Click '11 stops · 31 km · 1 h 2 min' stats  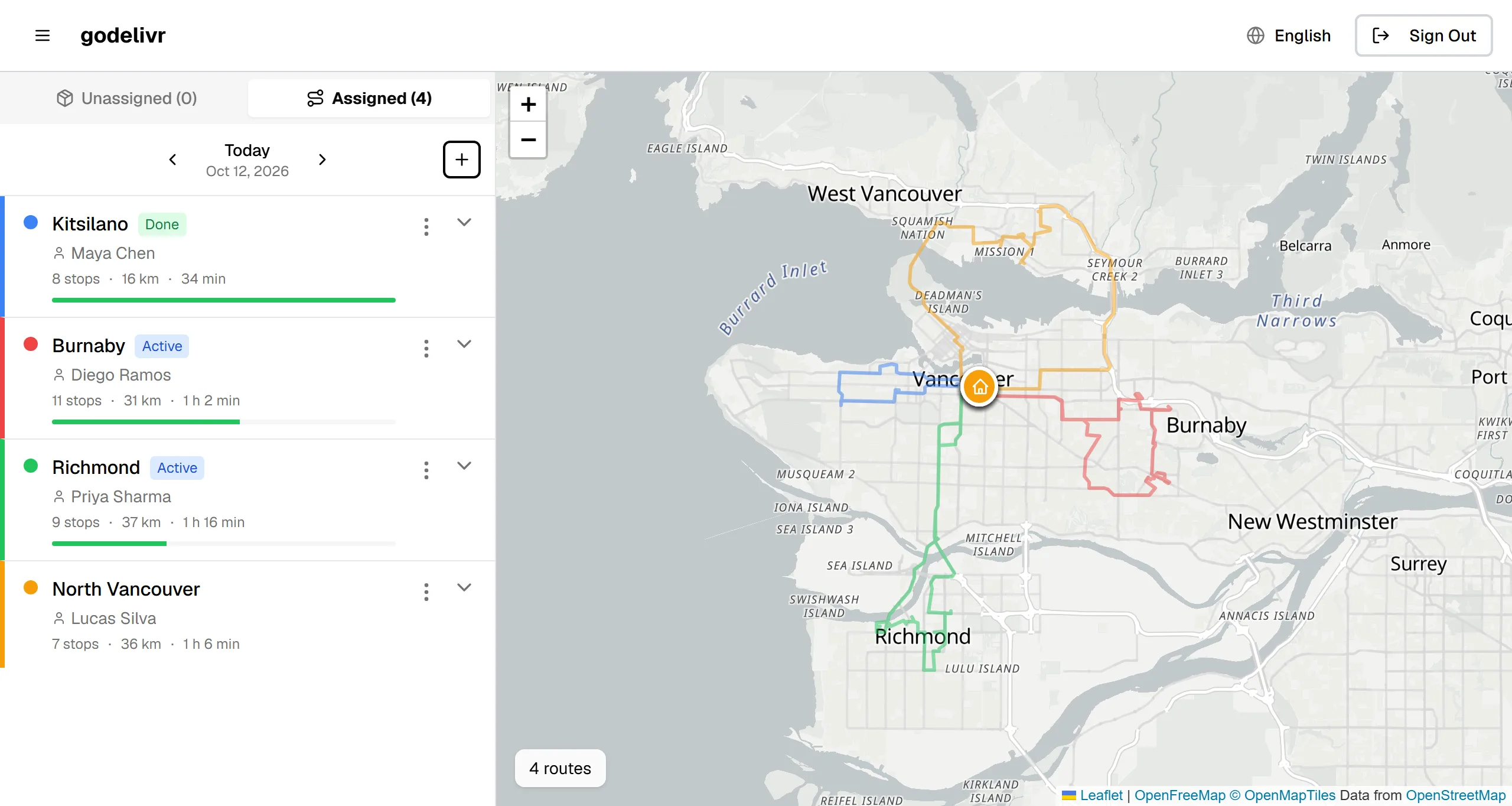tap(146, 401)
